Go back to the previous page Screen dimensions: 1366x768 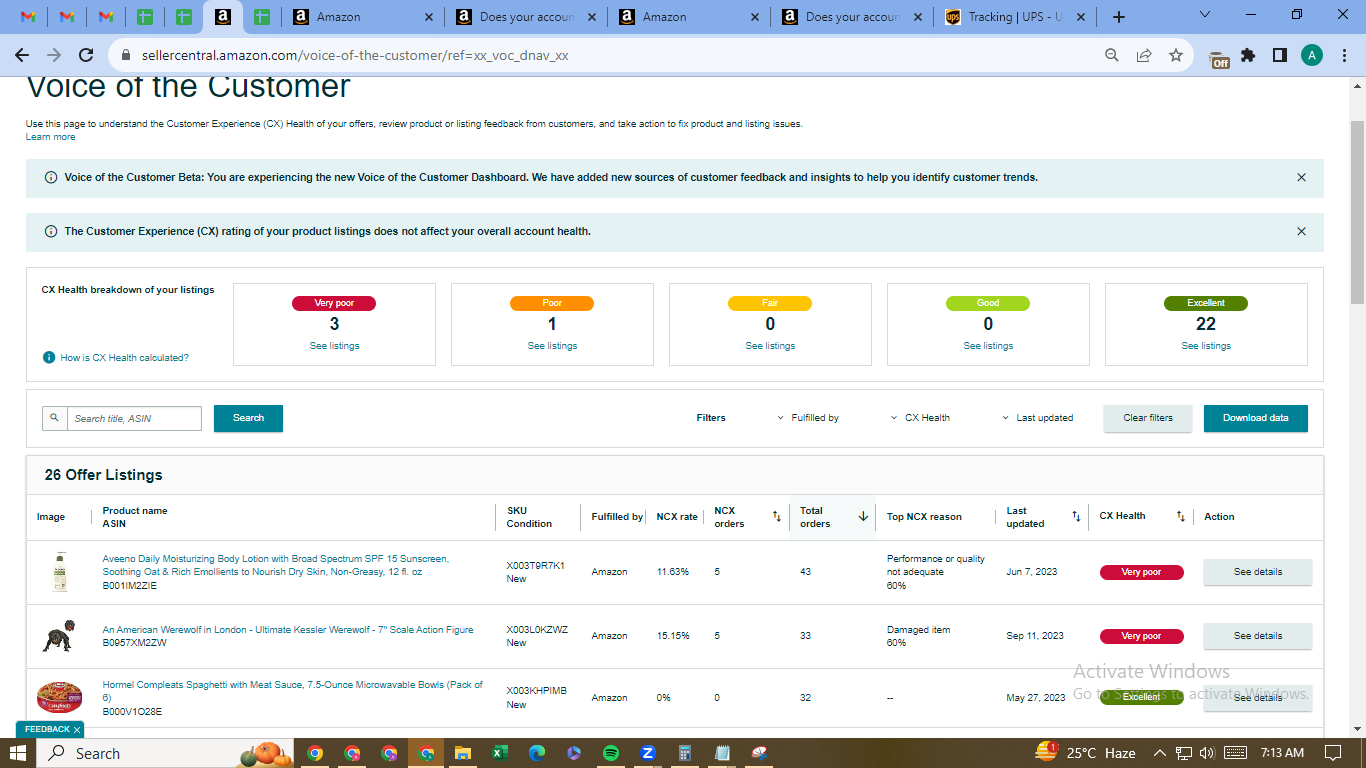tap(22, 55)
